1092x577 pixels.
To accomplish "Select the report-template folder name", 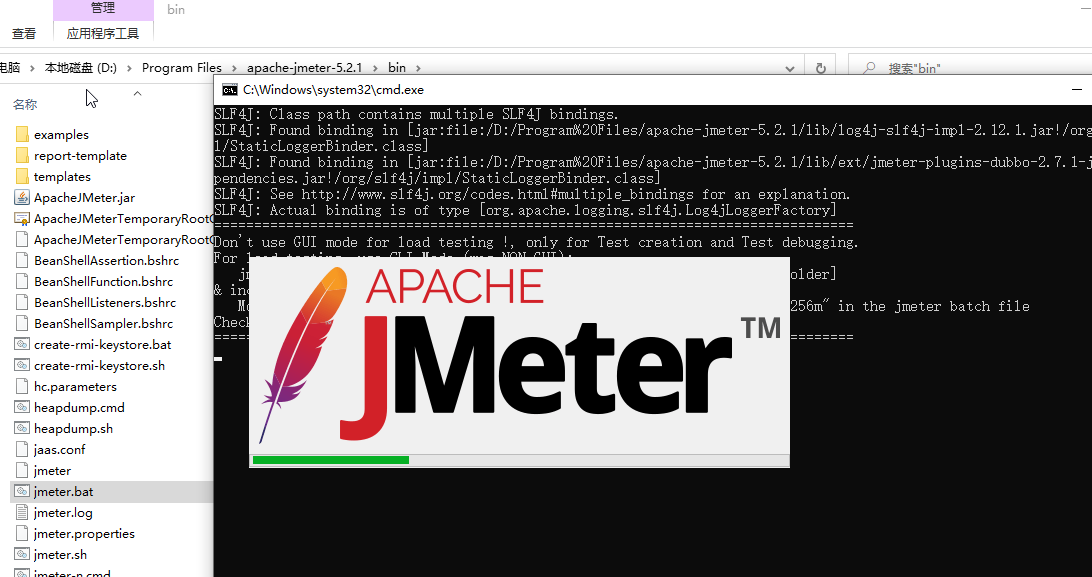I will 80,155.
